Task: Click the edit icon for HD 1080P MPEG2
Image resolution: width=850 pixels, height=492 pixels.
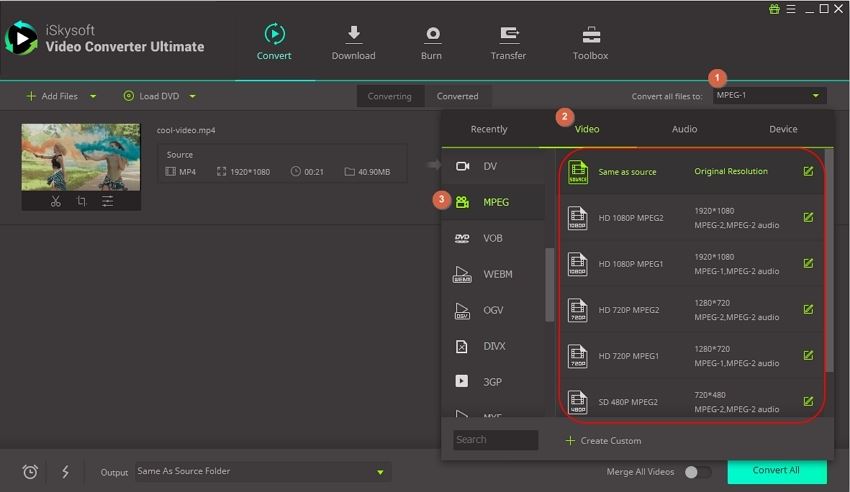Action: 808,217
